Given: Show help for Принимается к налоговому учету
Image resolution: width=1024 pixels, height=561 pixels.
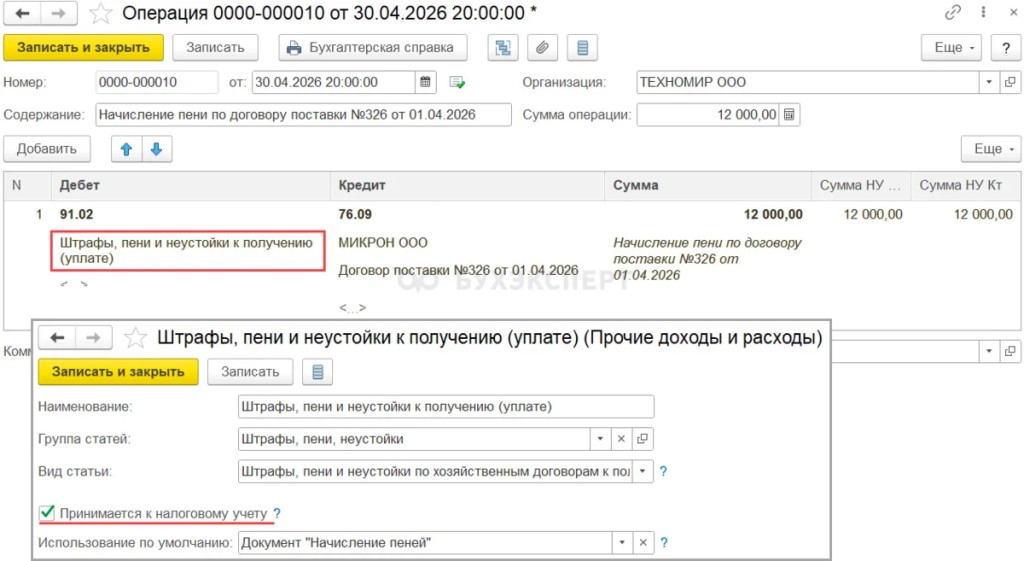Looking at the screenshot, I should coord(277,513).
